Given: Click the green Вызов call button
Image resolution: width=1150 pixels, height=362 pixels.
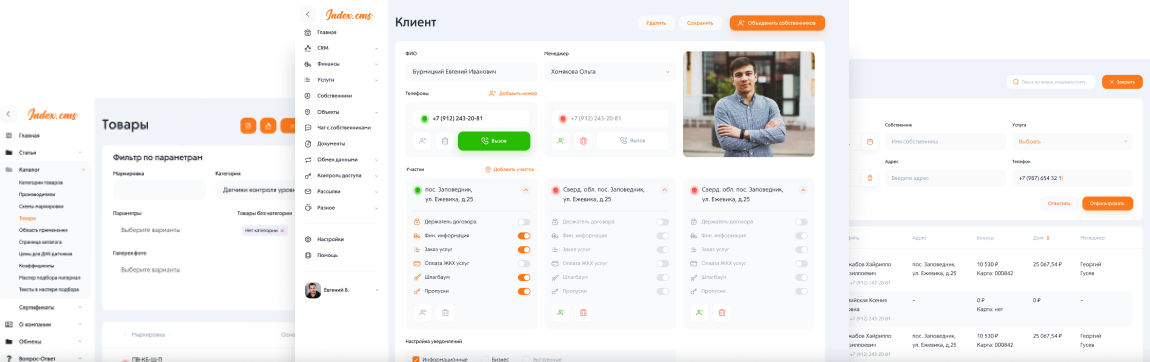Looking at the screenshot, I should 494,141.
